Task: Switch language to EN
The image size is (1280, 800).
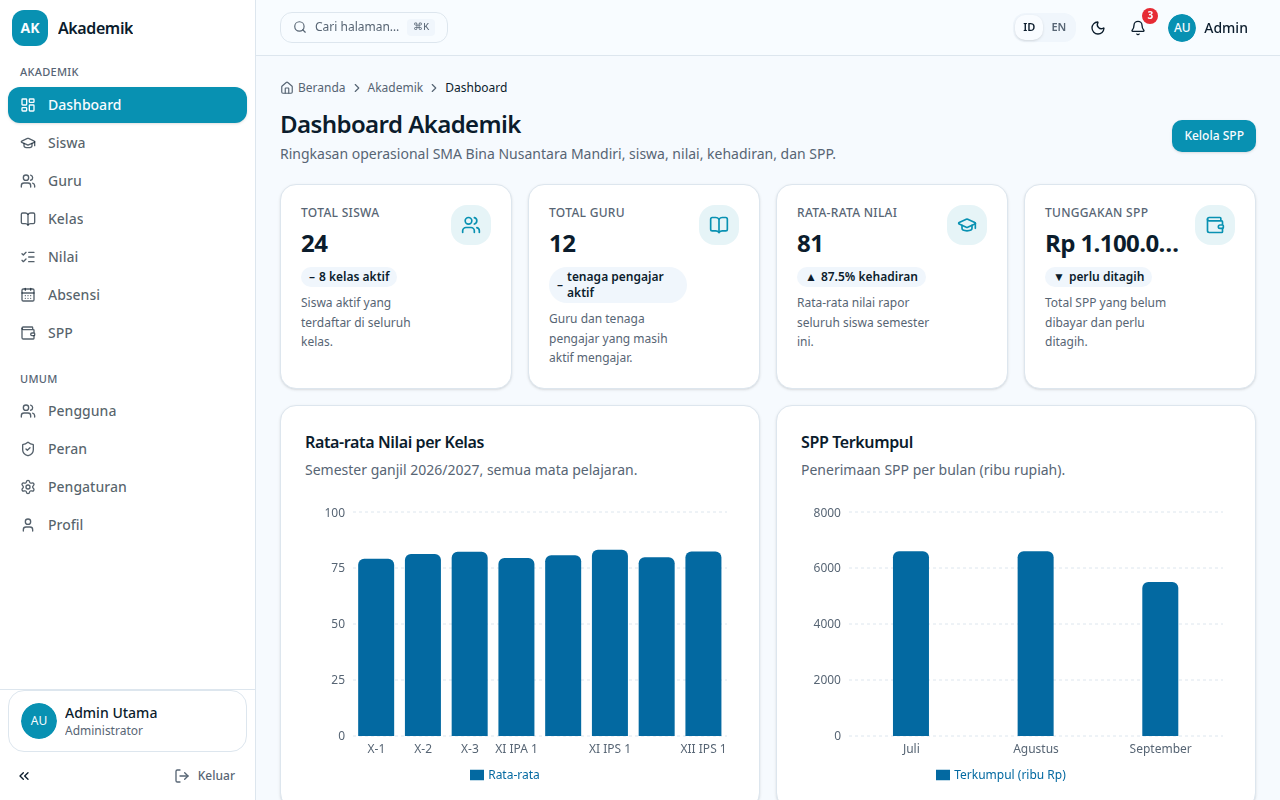Action: (1058, 28)
